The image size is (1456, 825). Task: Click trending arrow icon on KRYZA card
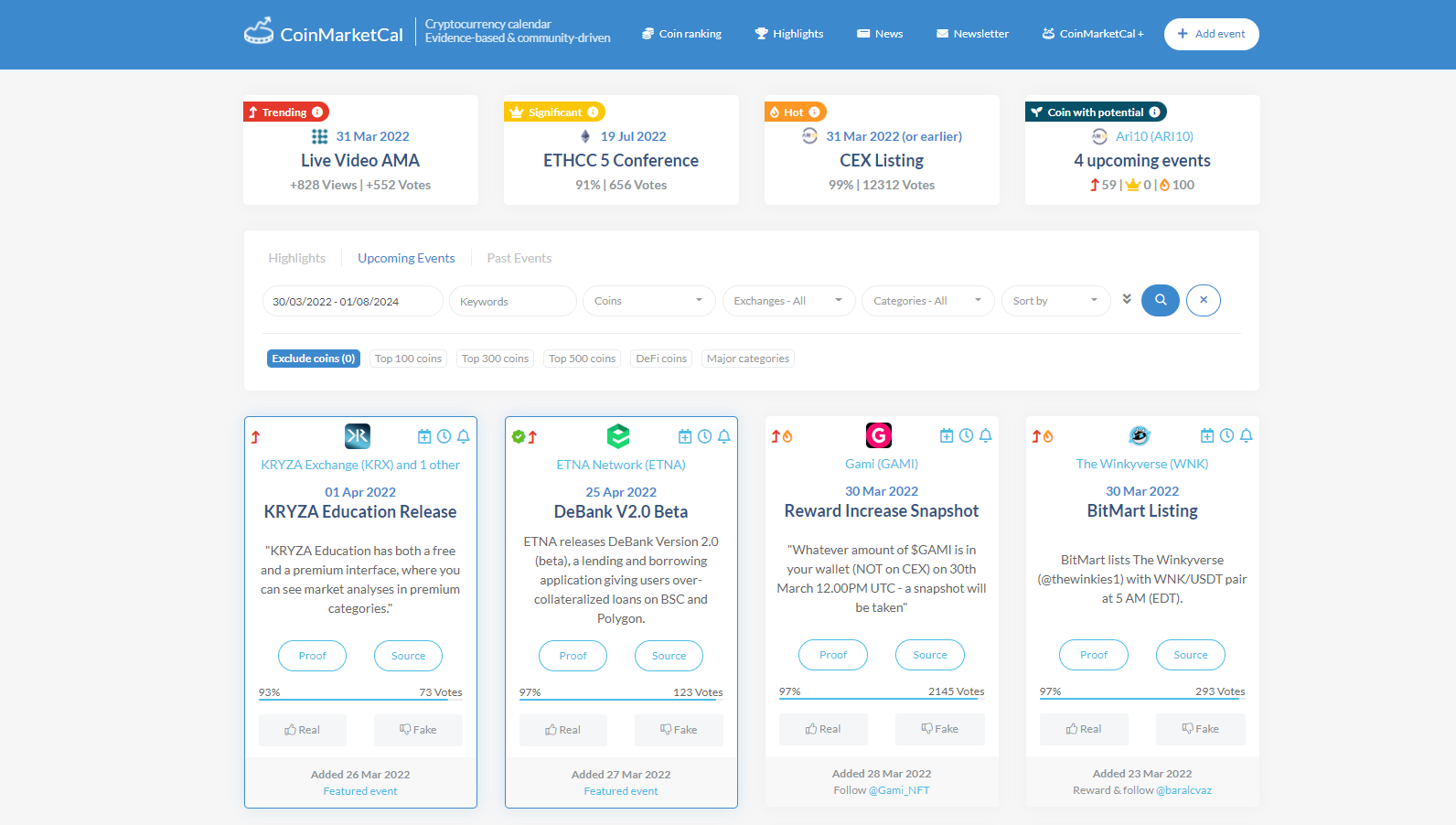tap(256, 437)
